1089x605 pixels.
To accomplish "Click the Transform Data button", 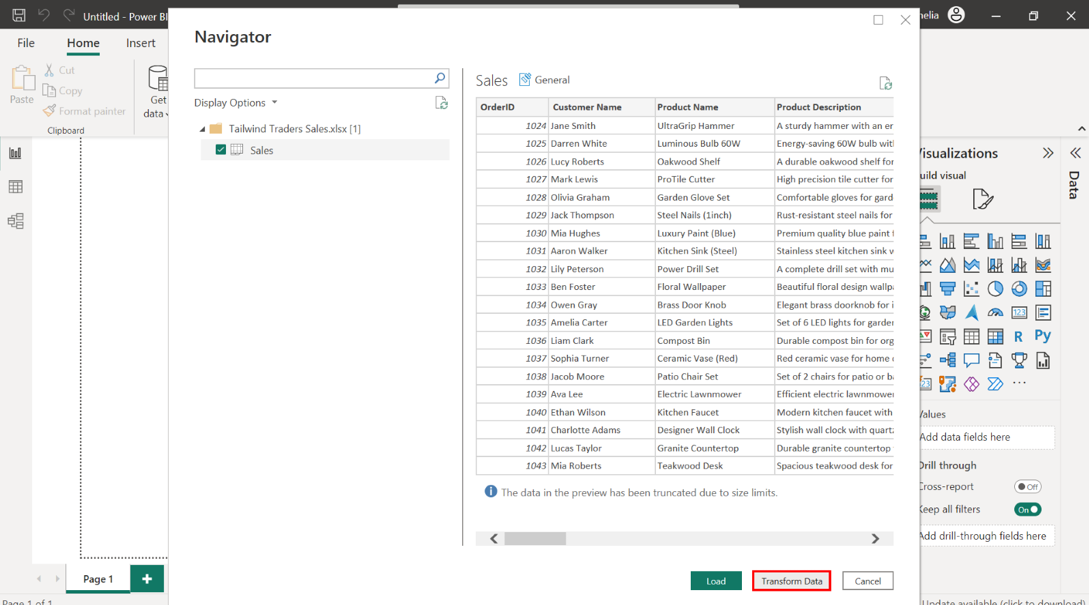I will 791,581.
